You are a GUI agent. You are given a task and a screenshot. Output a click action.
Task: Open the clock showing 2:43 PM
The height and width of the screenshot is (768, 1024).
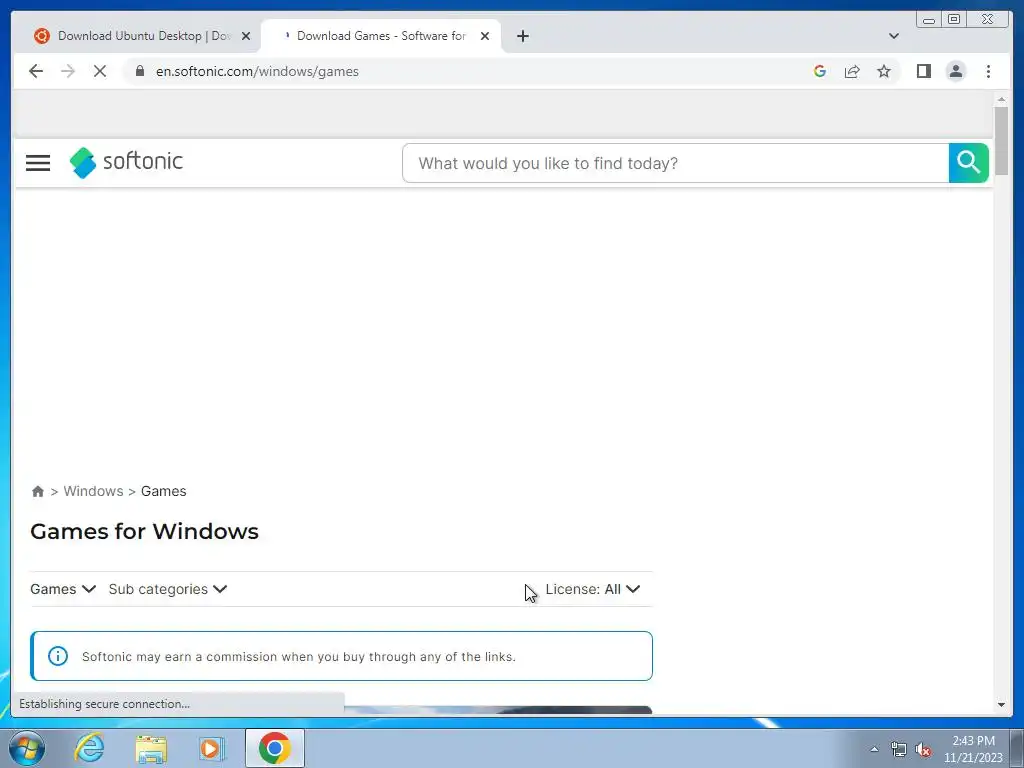click(973, 749)
